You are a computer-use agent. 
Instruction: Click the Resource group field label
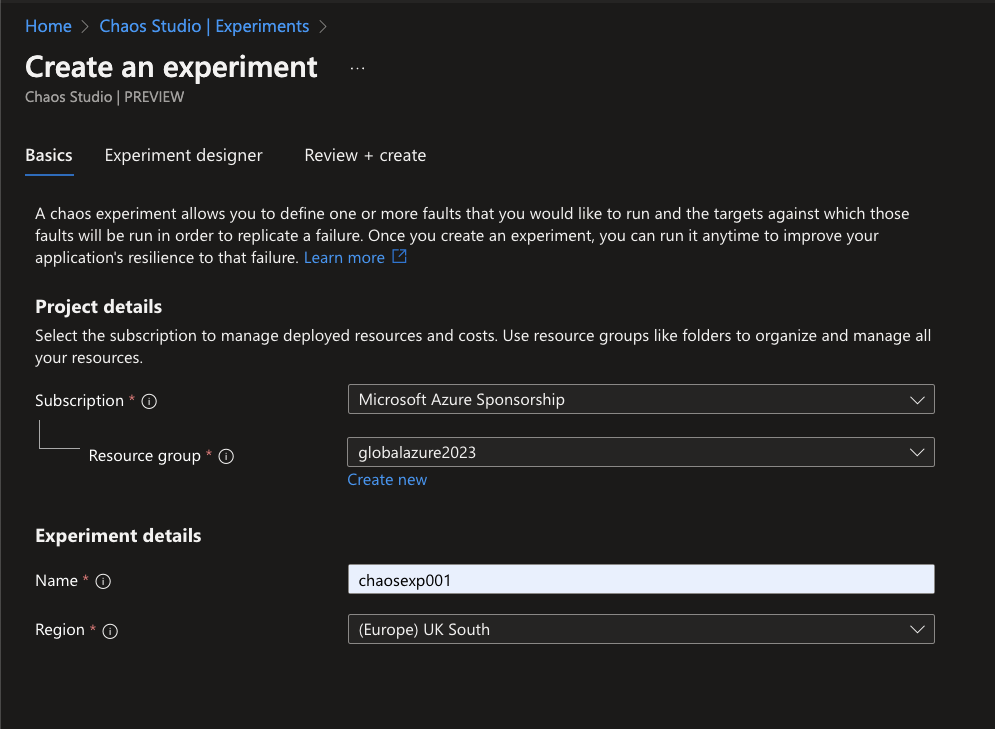coord(145,456)
